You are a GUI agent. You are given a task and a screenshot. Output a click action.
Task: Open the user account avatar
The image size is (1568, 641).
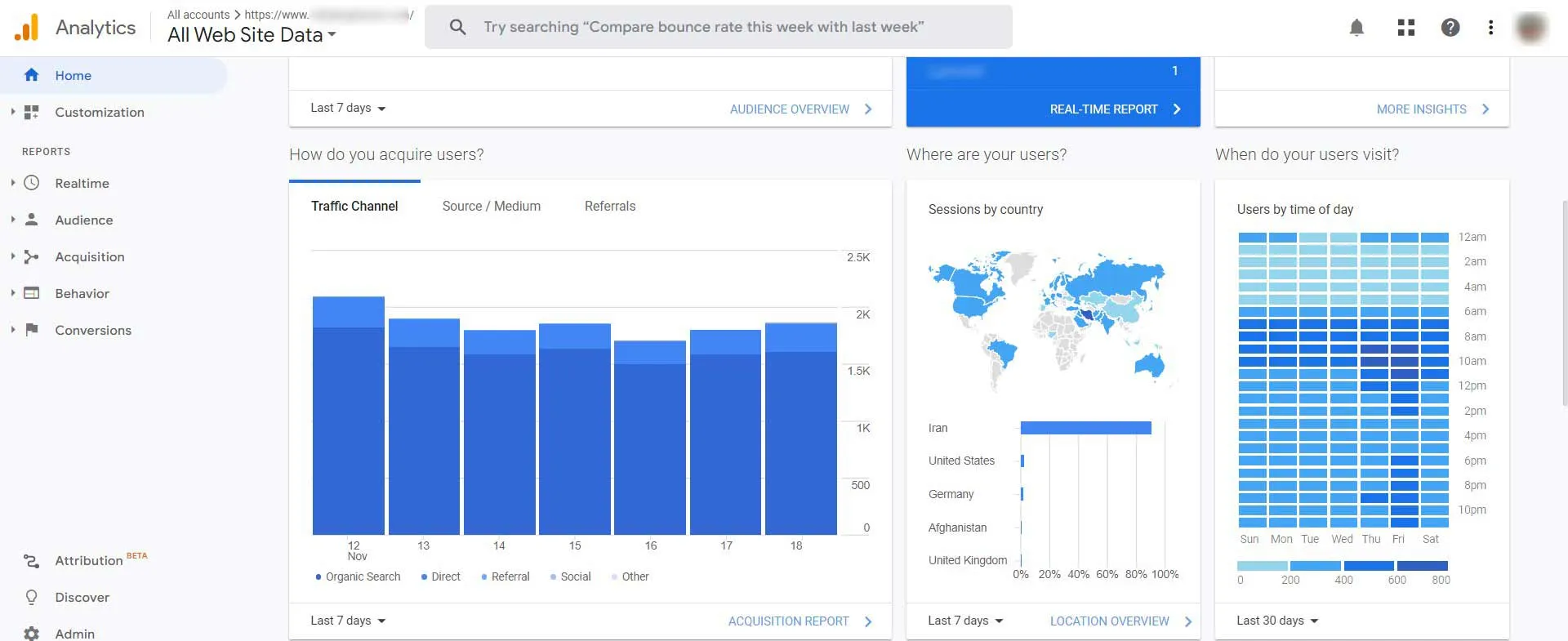point(1530,28)
